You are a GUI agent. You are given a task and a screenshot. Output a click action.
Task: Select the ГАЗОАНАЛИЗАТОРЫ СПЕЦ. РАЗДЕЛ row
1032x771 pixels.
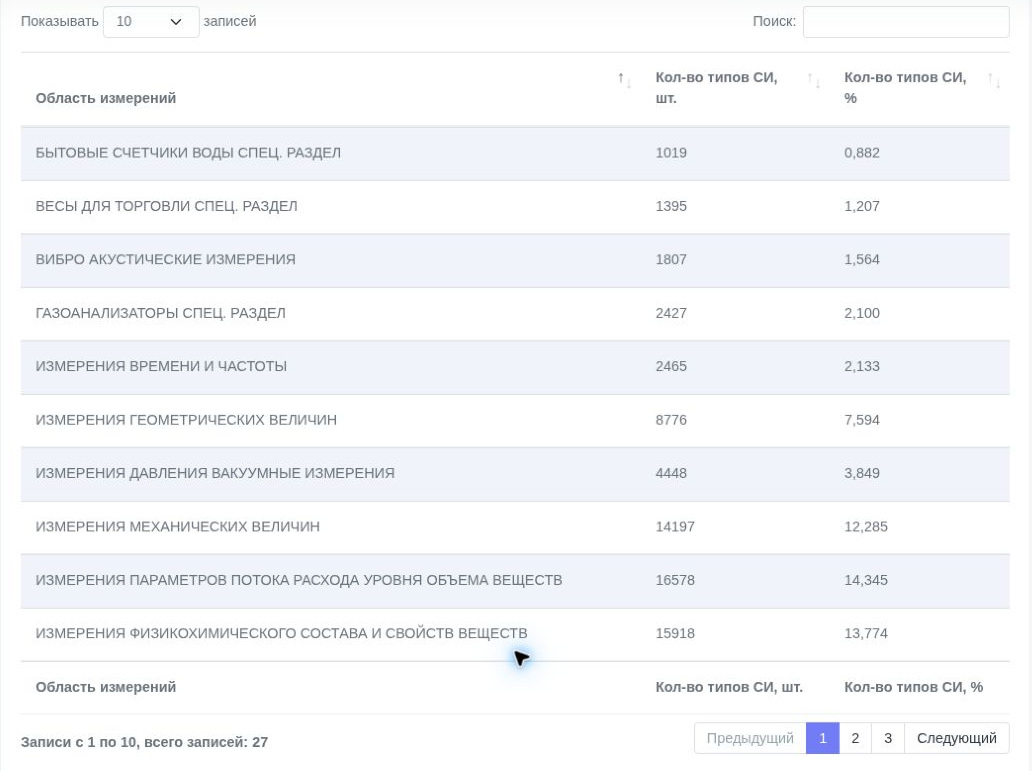(x=515, y=313)
